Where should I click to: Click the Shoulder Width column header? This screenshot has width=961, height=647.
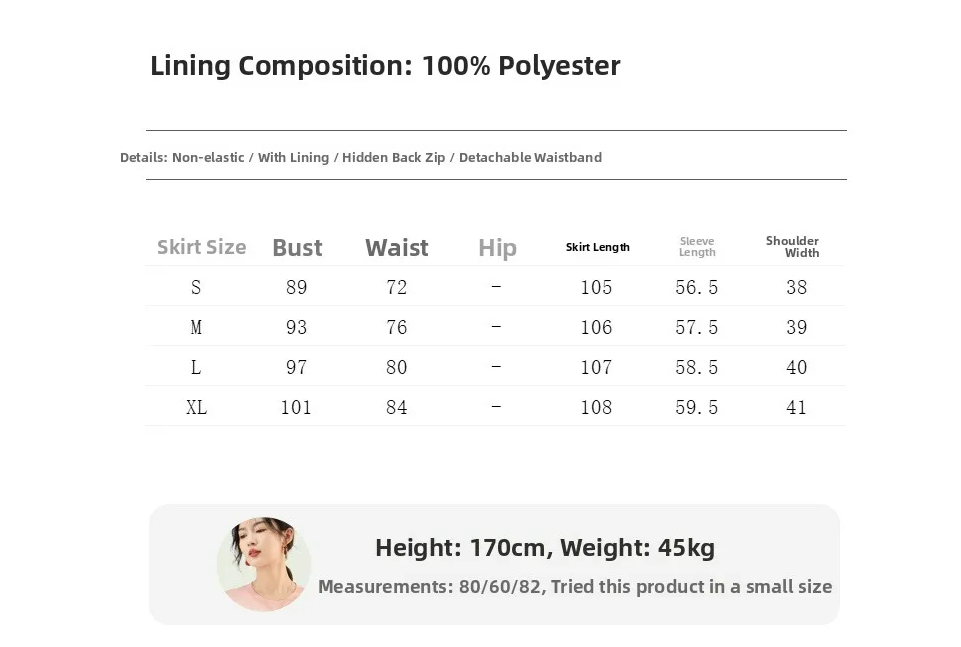coord(794,247)
